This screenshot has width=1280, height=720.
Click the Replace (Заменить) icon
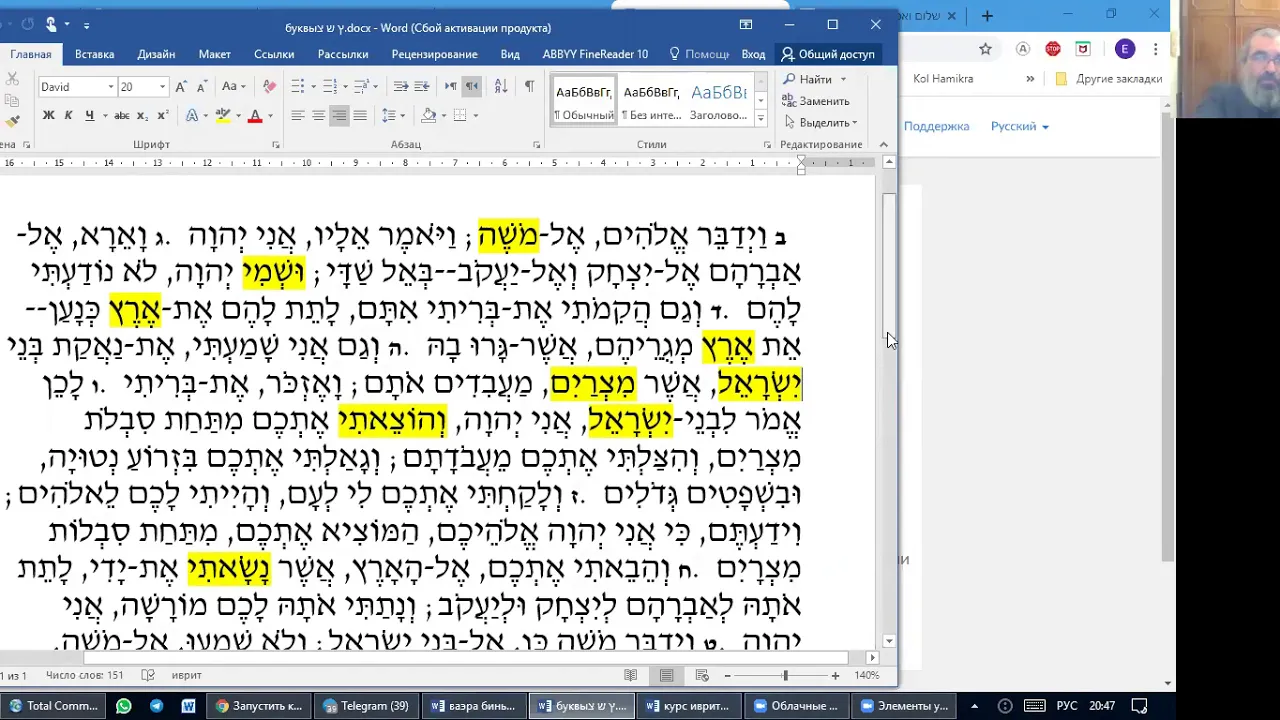(x=790, y=101)
